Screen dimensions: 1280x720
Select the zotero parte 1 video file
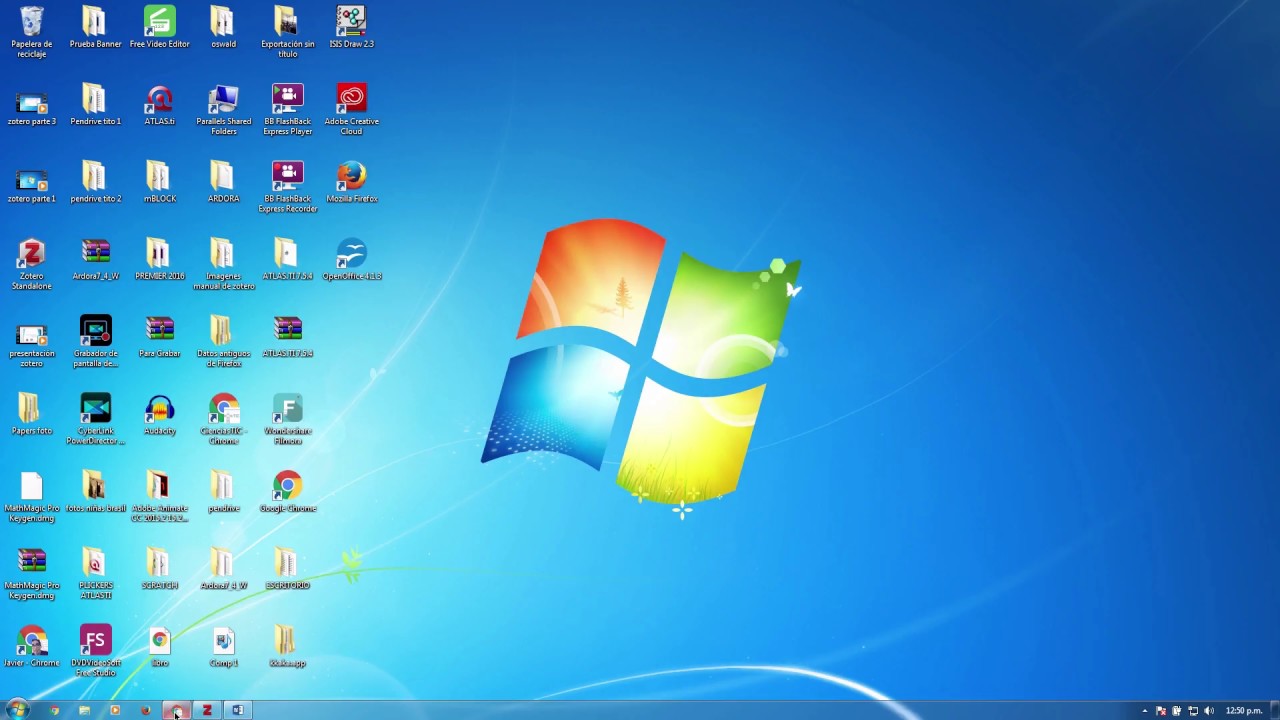click(32, 184)
